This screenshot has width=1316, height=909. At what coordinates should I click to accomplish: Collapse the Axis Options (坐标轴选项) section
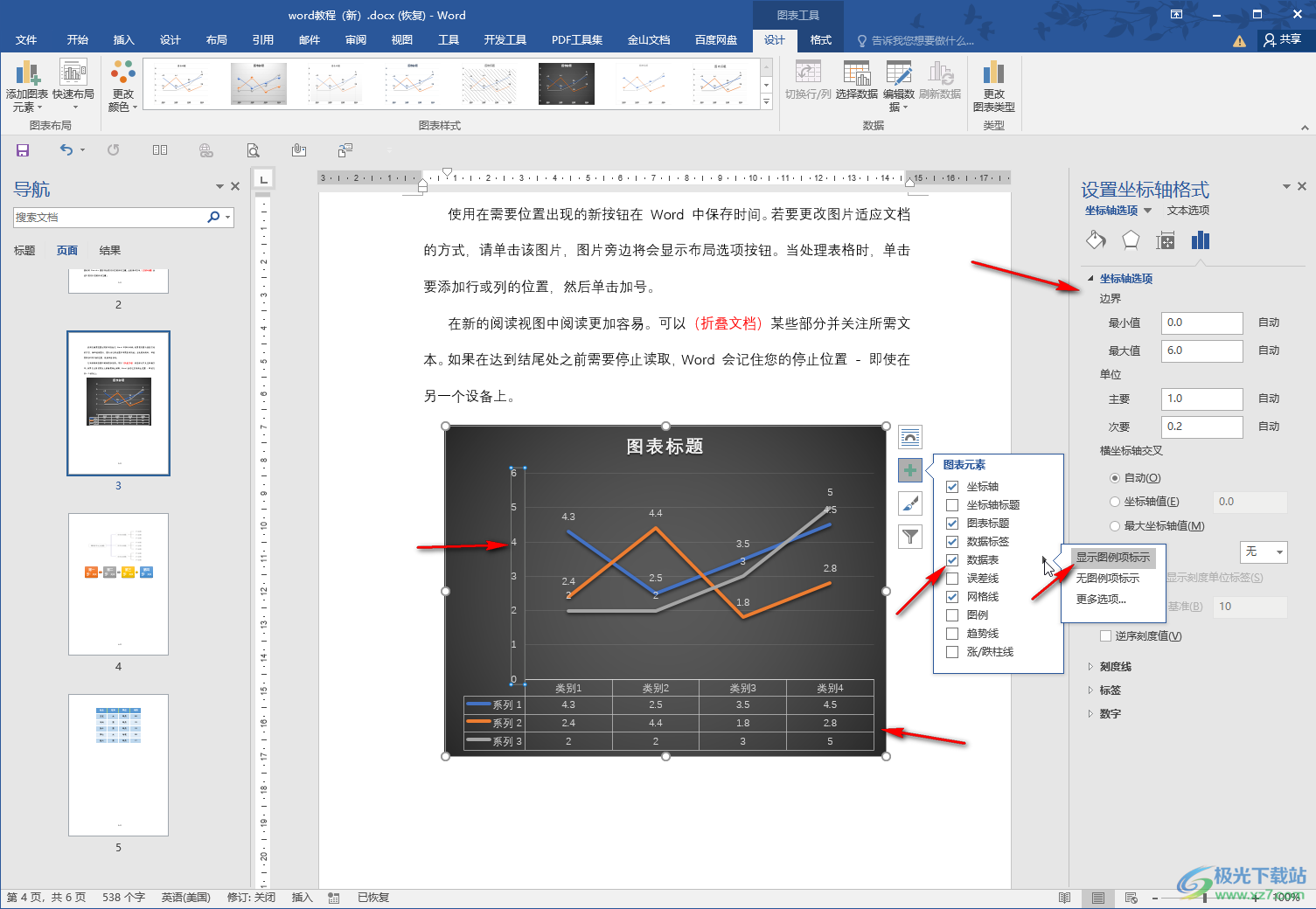(x=1090, y=279)
